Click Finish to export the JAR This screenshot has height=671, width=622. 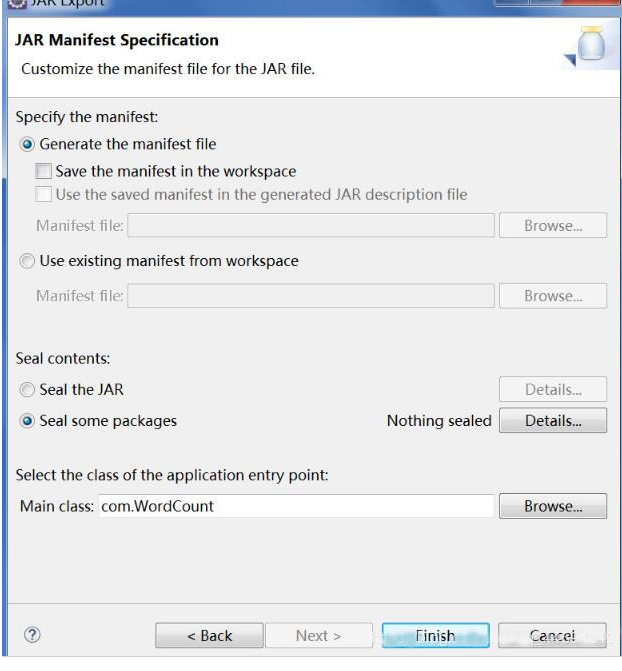click(x=435, y=636)
